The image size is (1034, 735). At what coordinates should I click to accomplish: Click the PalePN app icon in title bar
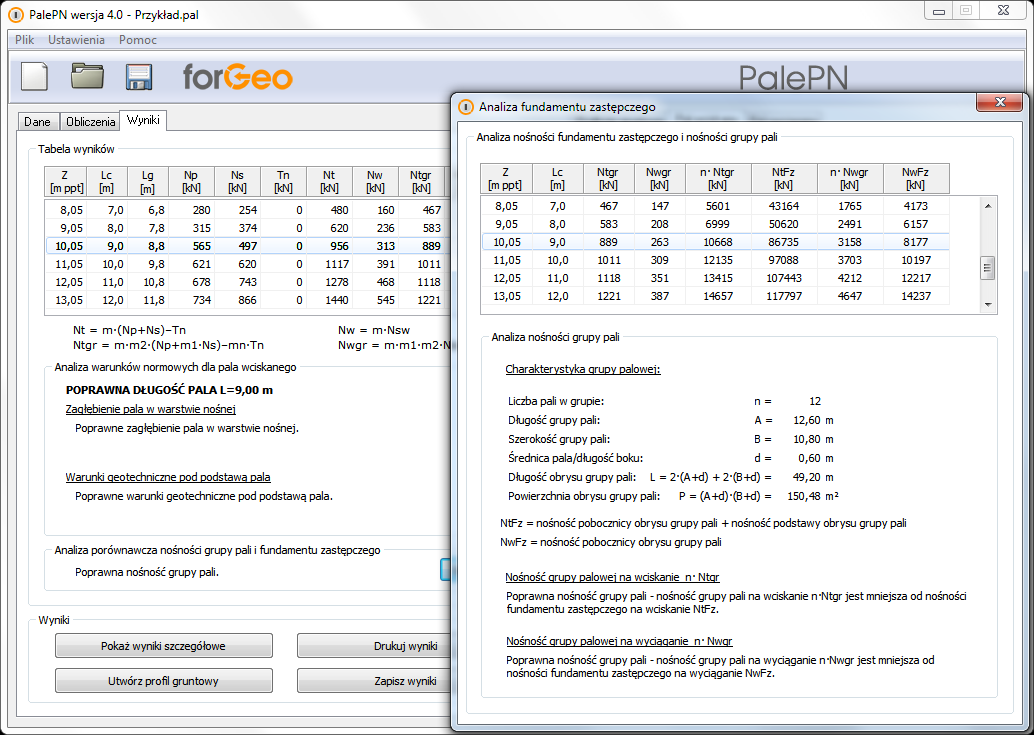[x=15, y=16]
